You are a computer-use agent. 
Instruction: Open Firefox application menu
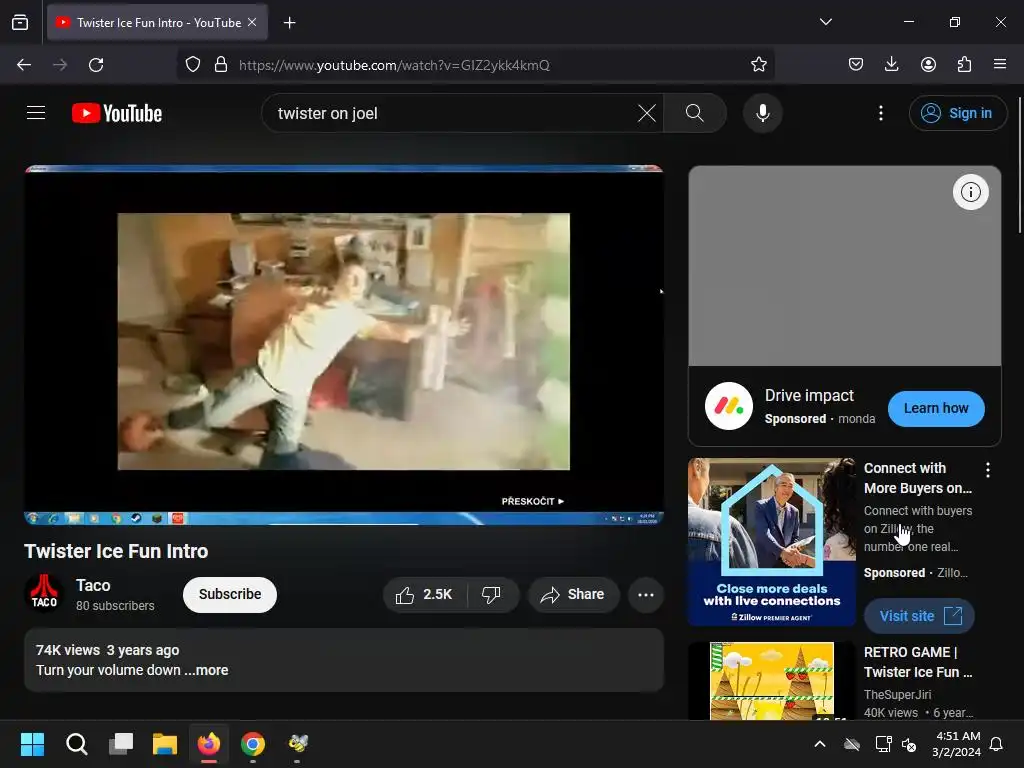(1000, 64)
